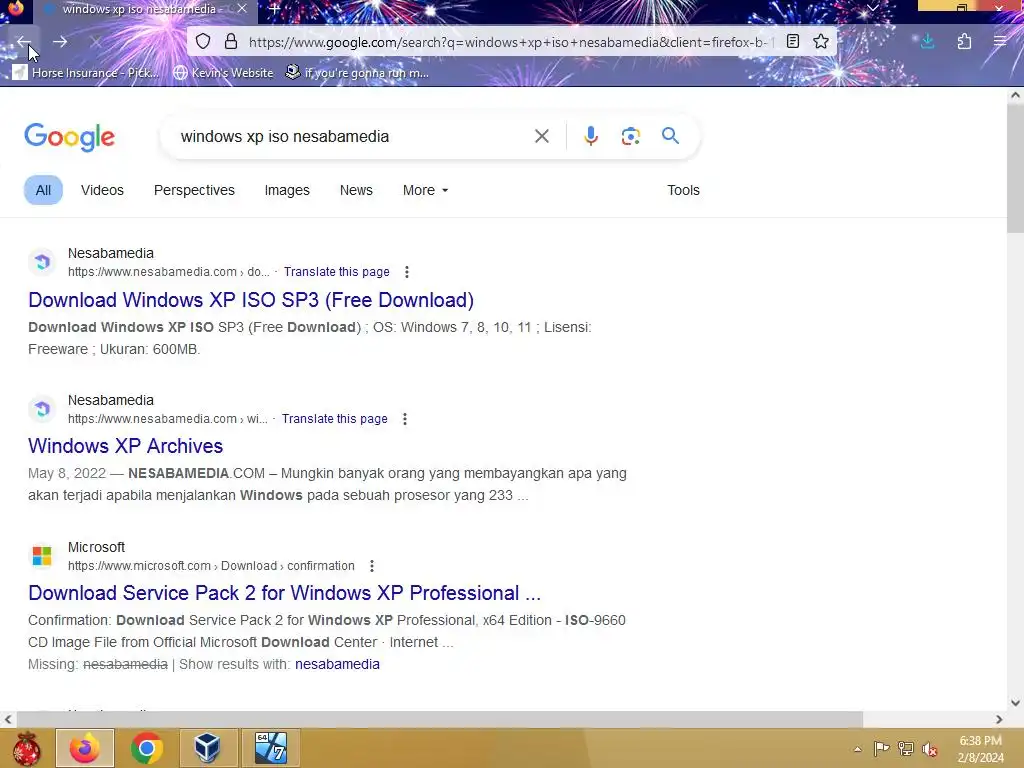
Task: Open Action Center flag icon
Action: 881,748
